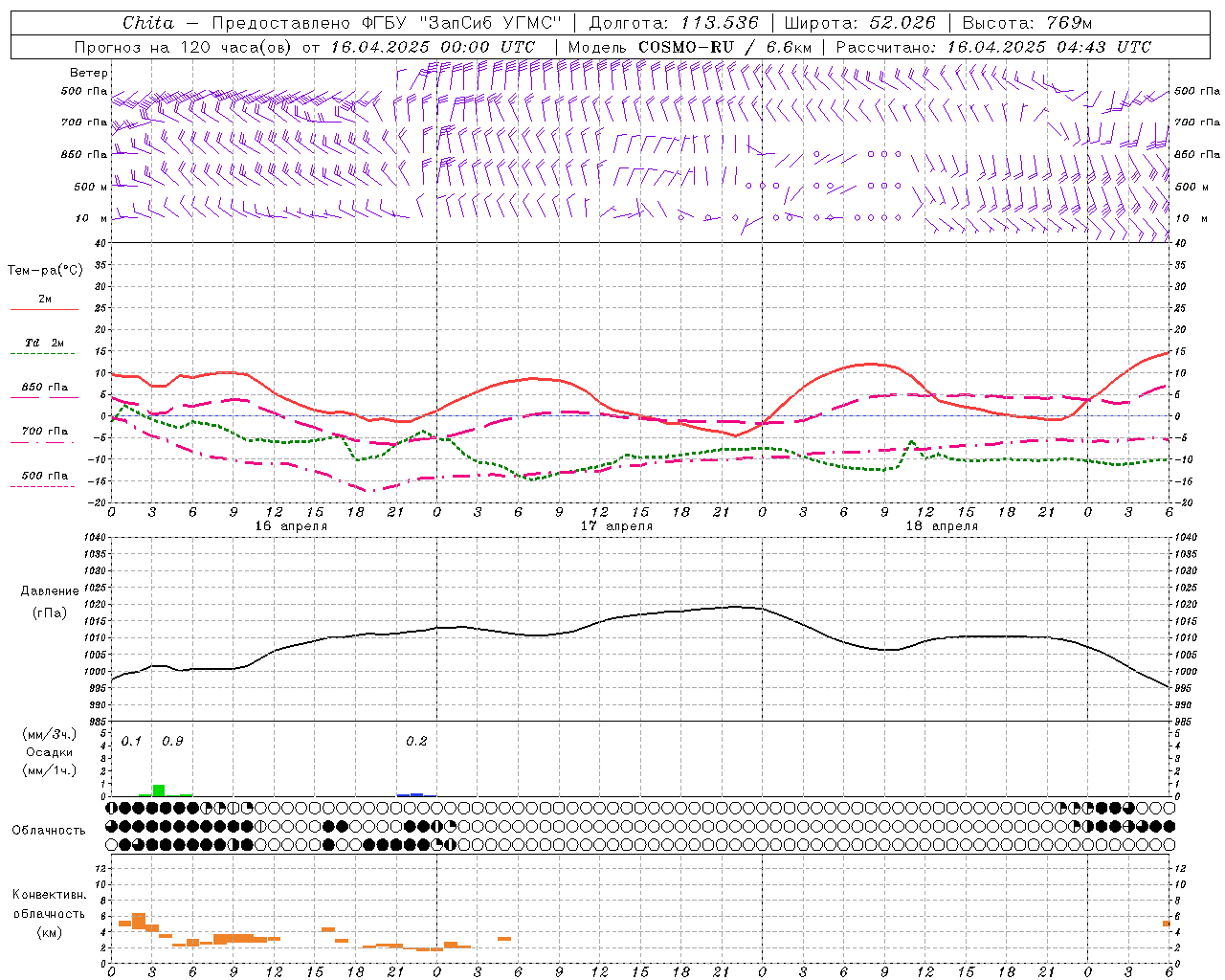Image resolution: width=1225 pixels, height=980 pixels.
Task: Click the green dotted line swatch under Td 2м
Action: 43,354
